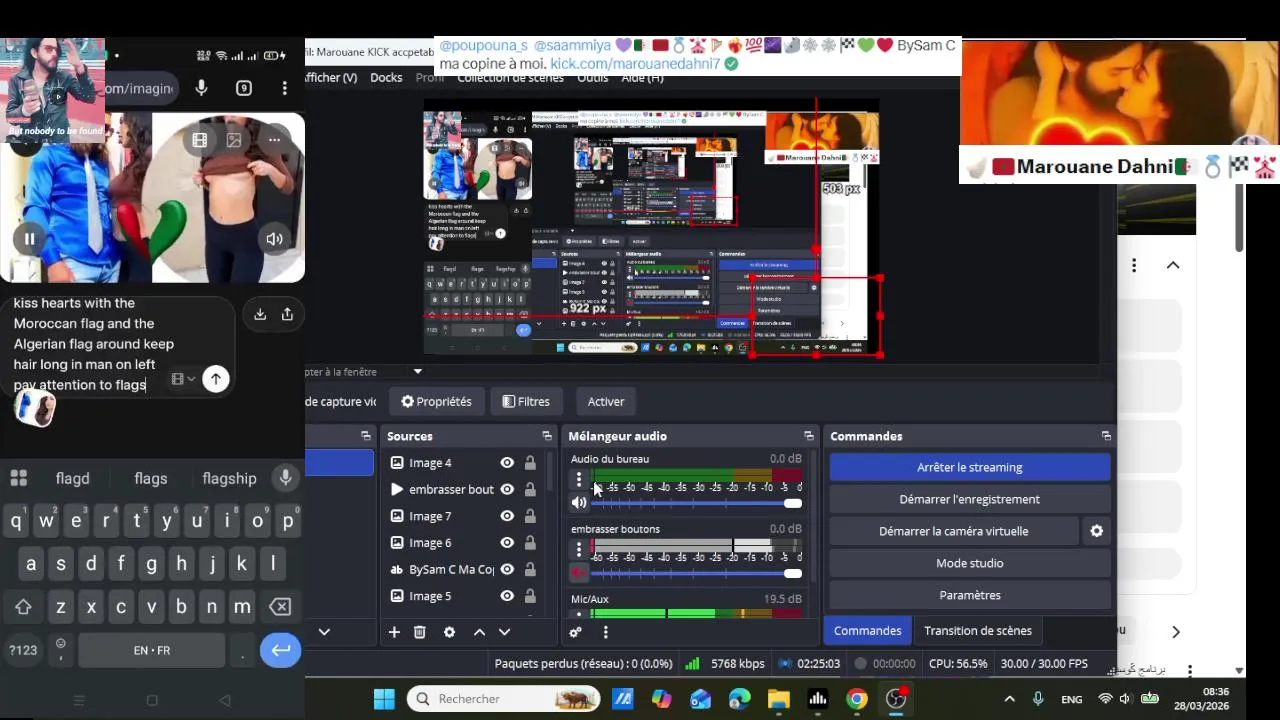
Task: Pop out the Commandes dock
Action: [x=1105, y=436]
